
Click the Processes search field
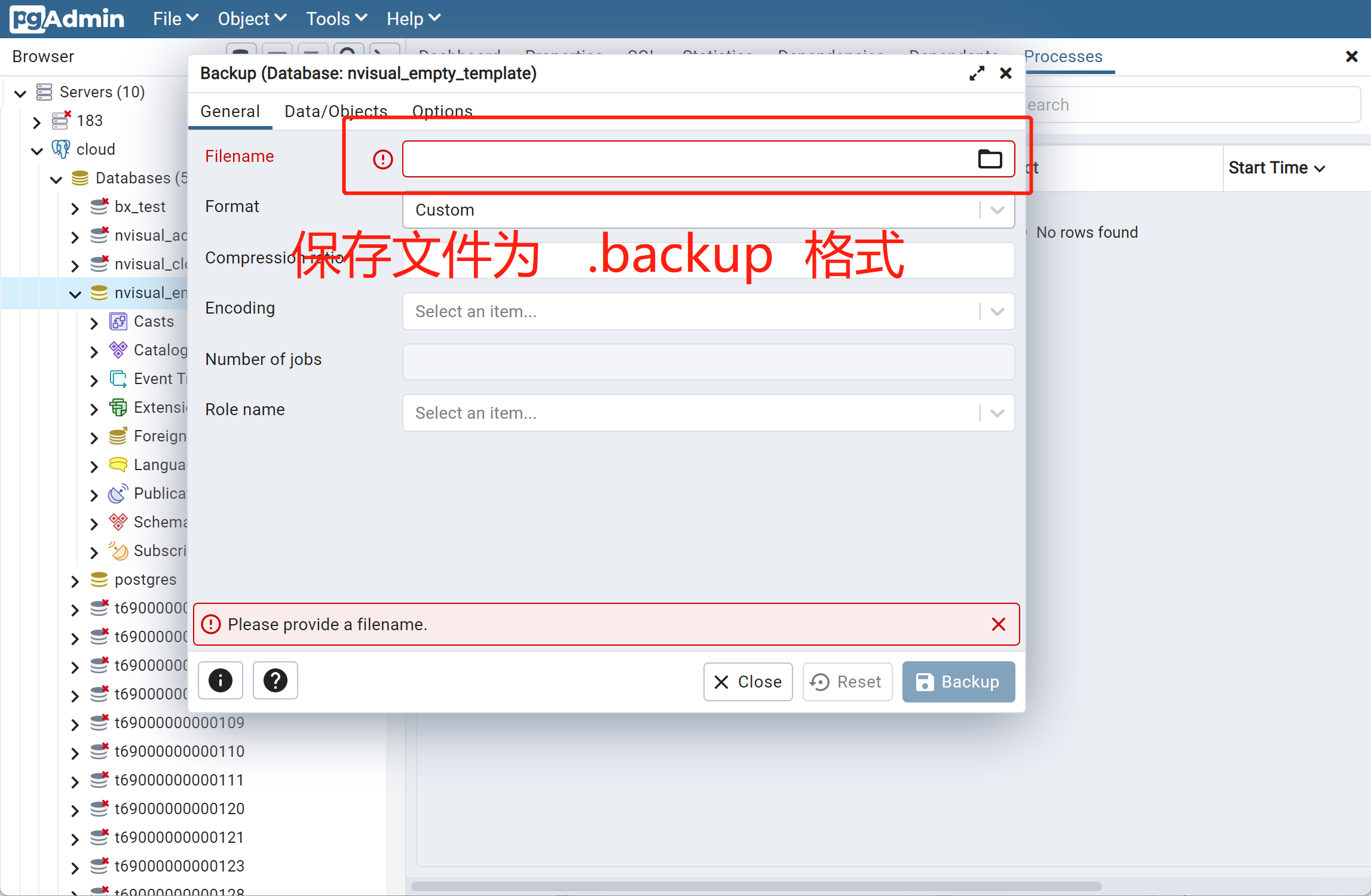(1192, 105)
